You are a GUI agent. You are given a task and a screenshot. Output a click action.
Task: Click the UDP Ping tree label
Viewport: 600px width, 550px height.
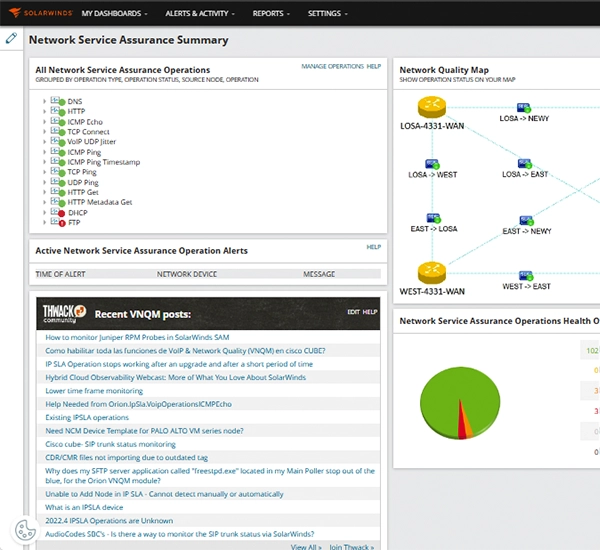(83, 182)
